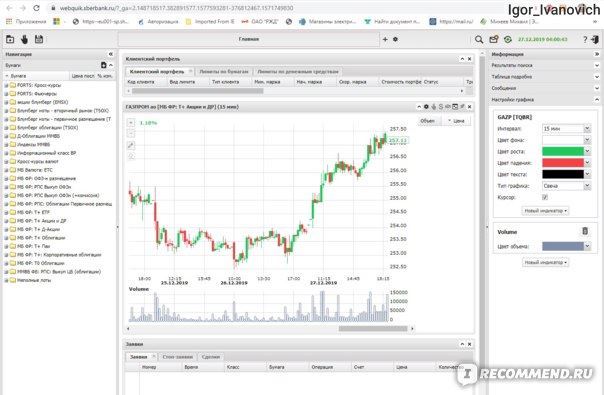Screen dimensions: 604x395
Task: Delete the Volume indicator with trash icon
Action: (585, 231)
